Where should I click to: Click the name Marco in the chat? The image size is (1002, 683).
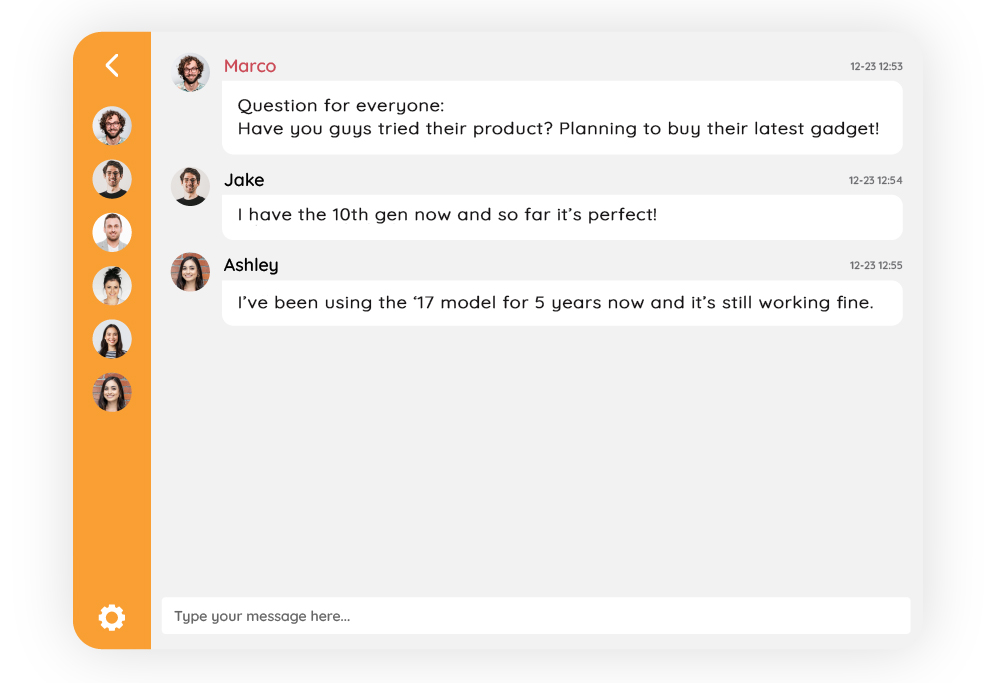pyautogui.click(x=250, y=66)
